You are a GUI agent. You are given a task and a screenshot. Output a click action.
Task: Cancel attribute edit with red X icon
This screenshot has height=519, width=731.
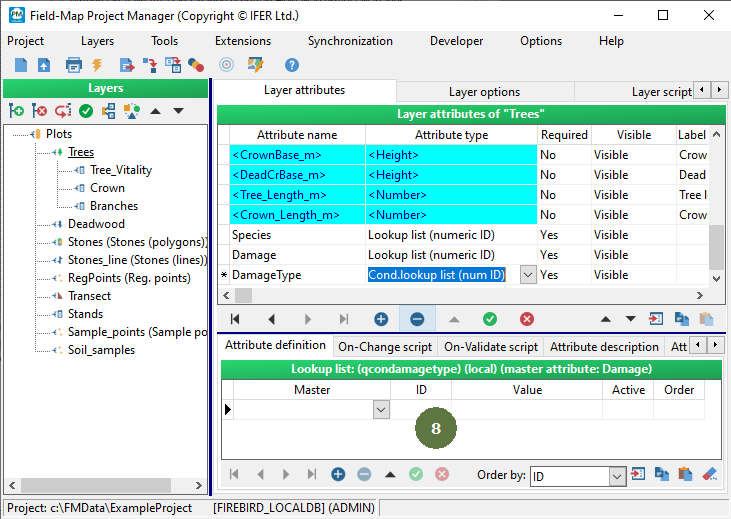[526, 319]
